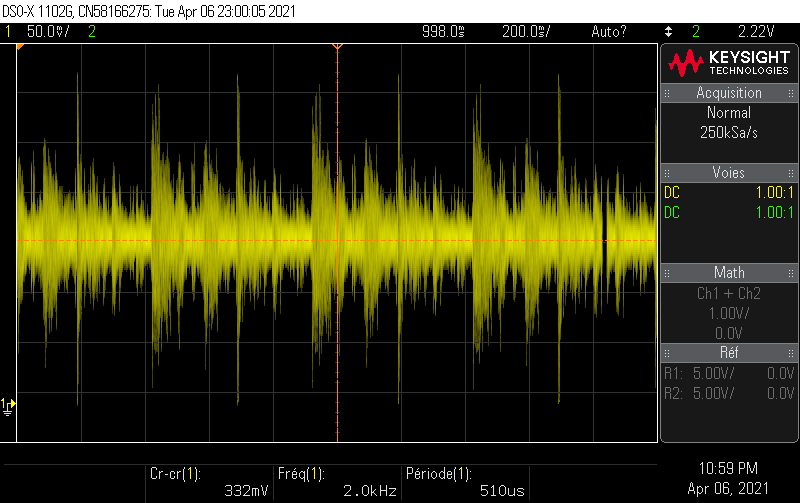Select the channel 2 indicator in top bar
The width and height of the screenshot is (800, 503).
[92, 32]
